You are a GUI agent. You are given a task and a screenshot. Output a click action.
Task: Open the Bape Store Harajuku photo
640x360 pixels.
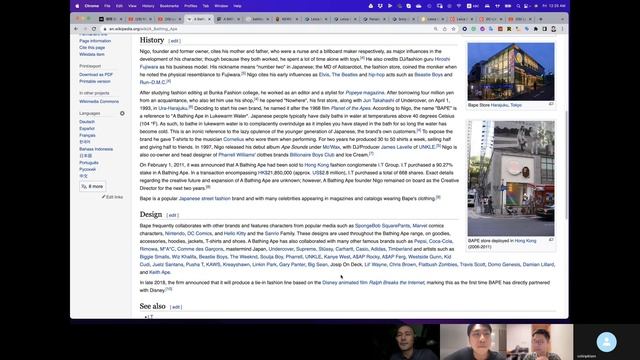pyautogui.click(x=511, y=71)
